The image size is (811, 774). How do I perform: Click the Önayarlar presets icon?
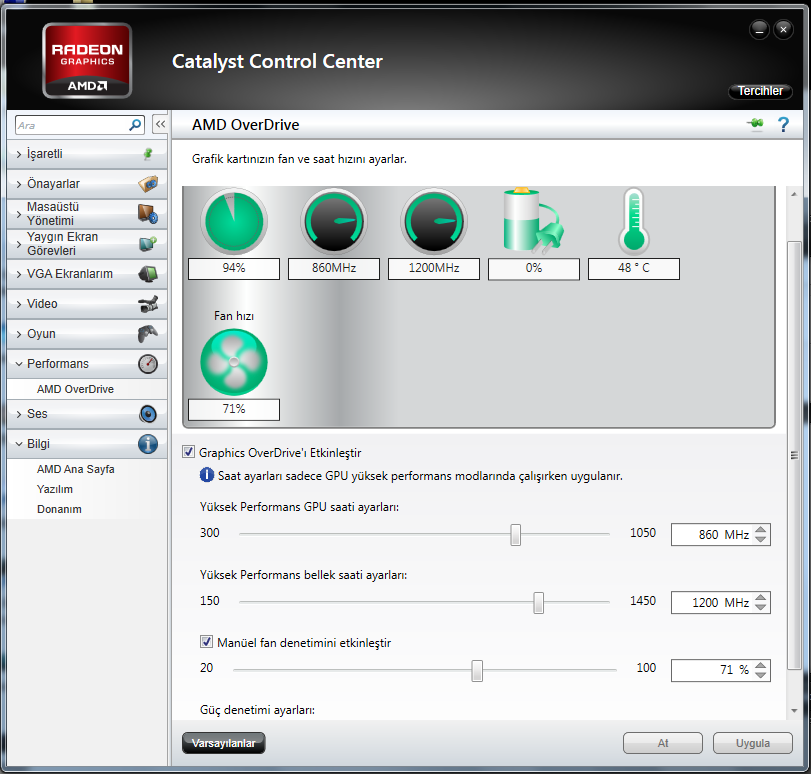click(148, 184)
